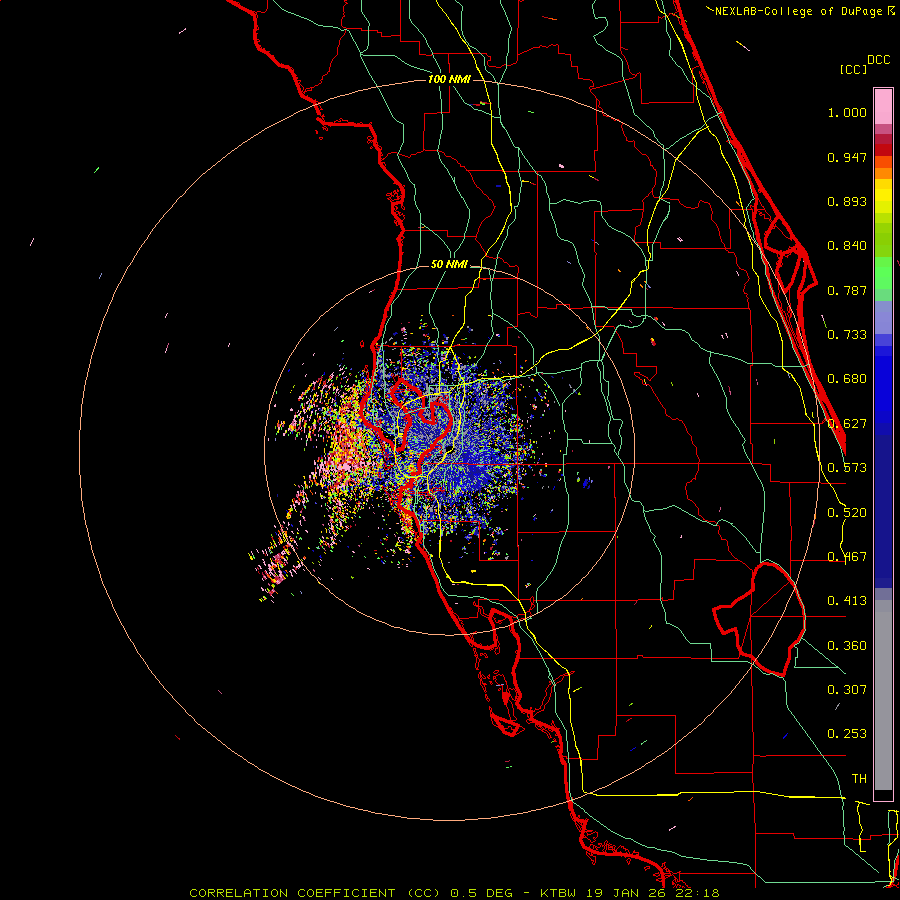
Task: Select the 0.947 scale value
Action: [x=847, y=157]
